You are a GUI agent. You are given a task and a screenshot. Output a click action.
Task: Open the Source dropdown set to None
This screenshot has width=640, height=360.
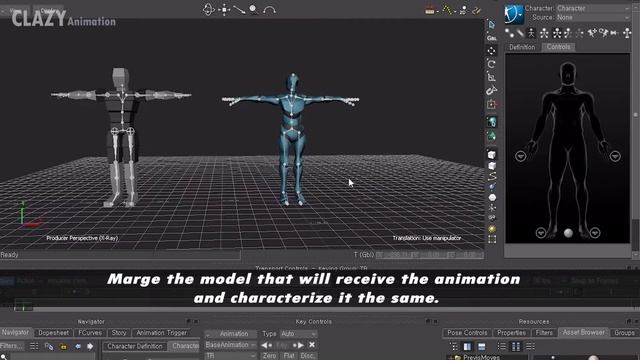tap(593, 18)
